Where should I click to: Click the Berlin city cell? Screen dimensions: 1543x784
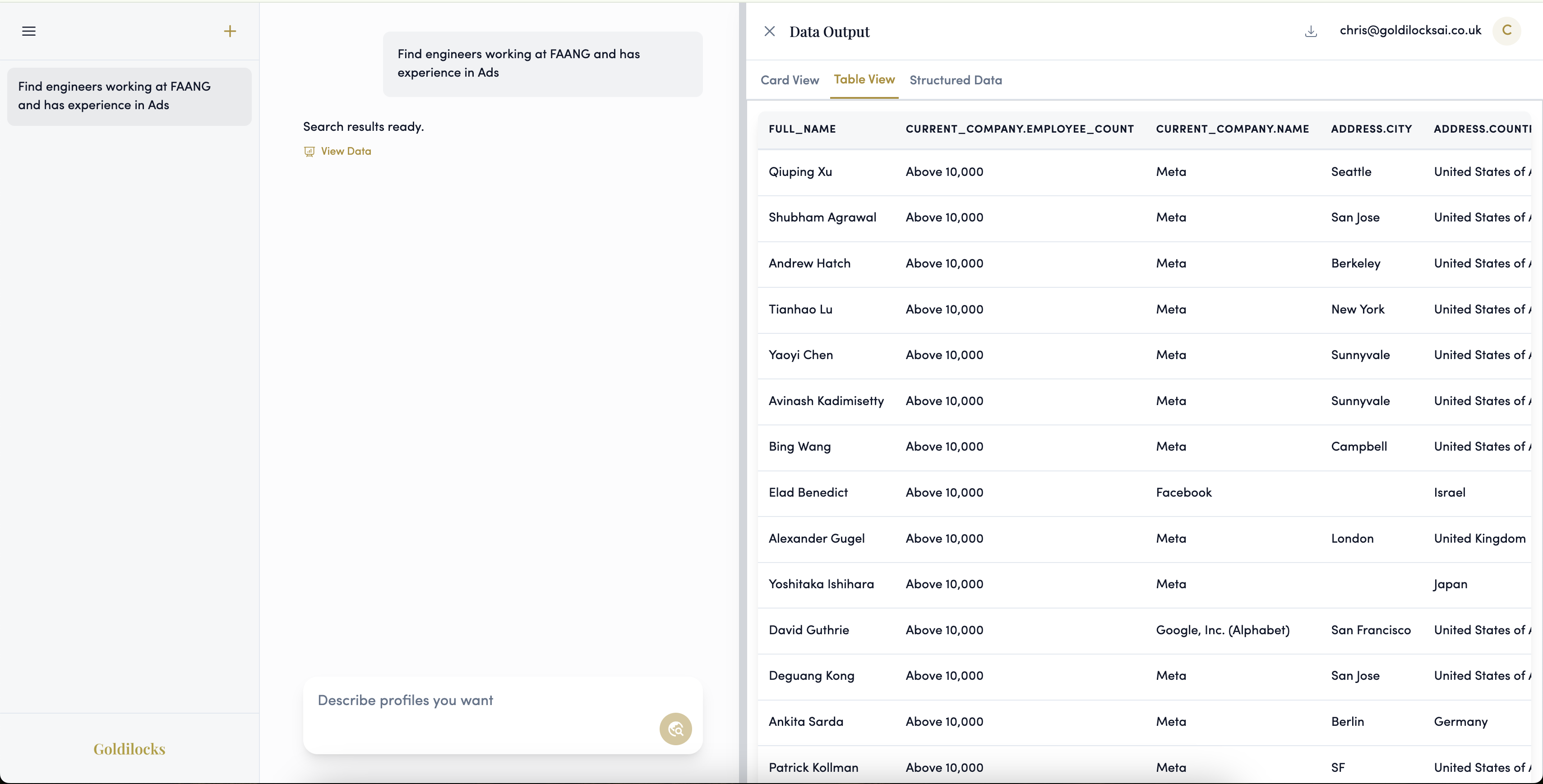pyautogui.click(x=1347, y=722)
